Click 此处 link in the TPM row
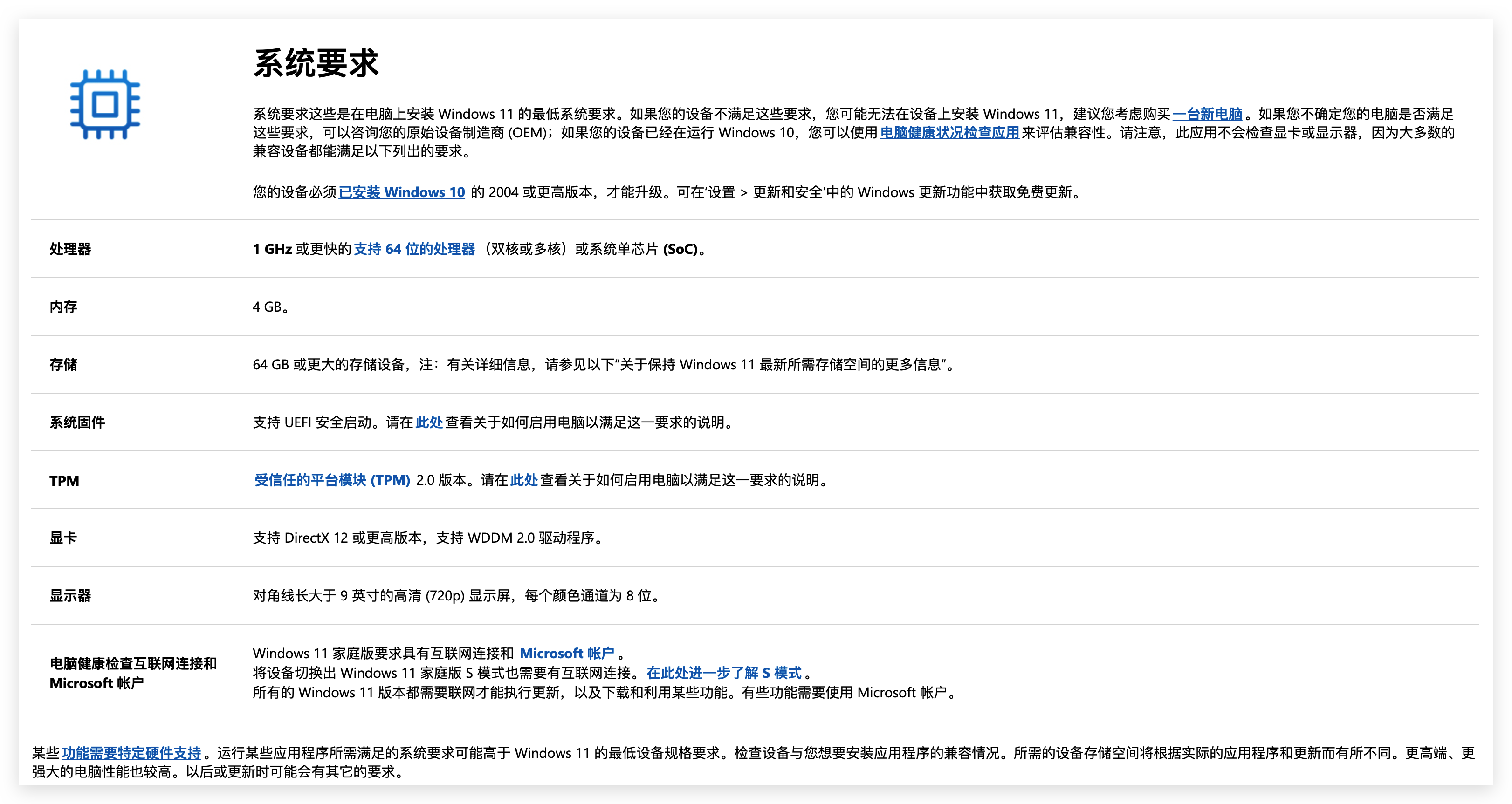 tap(524, 480)
